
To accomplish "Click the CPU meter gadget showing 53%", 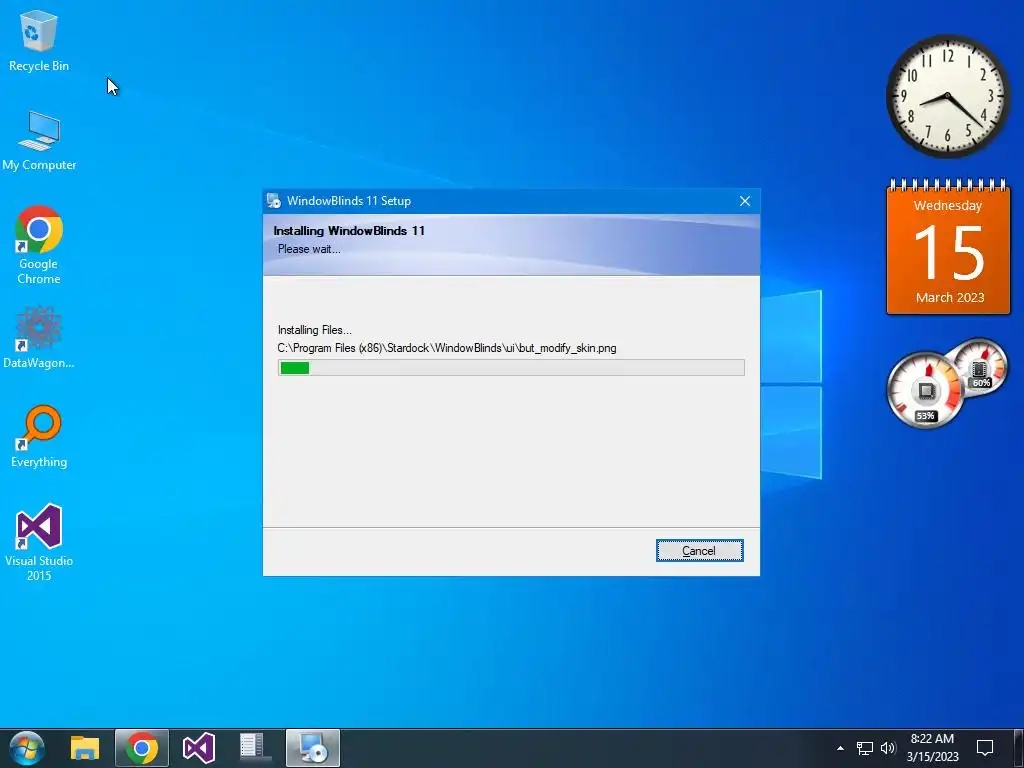I will (x=925, y=391).
